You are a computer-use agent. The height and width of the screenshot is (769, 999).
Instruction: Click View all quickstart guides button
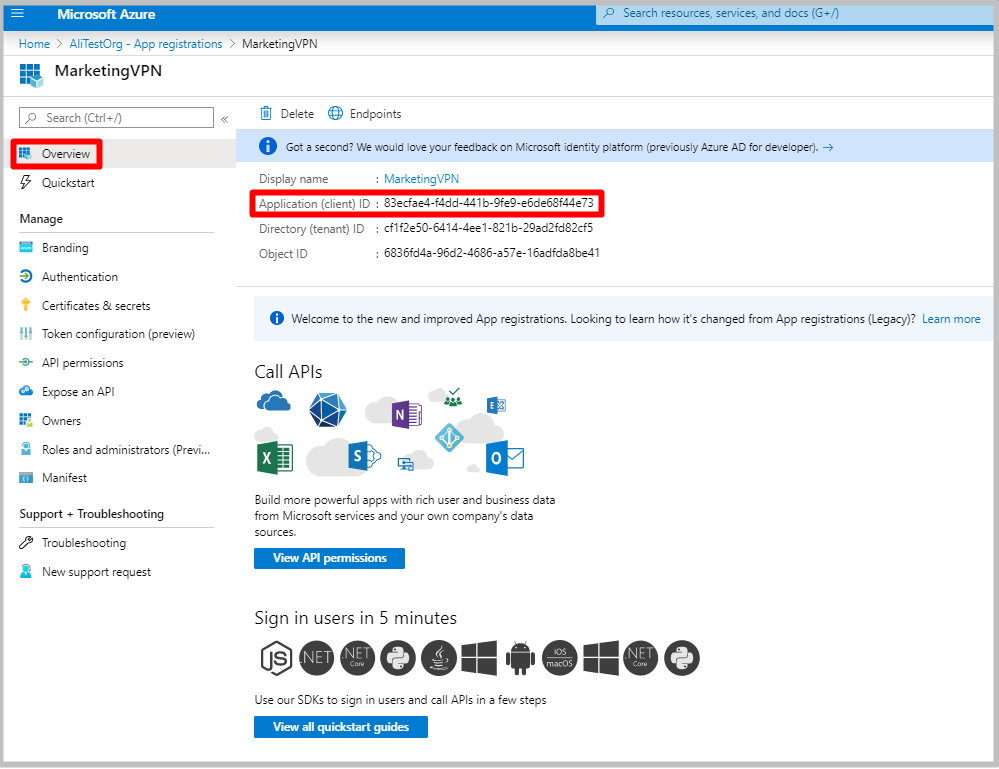(341, 727)
